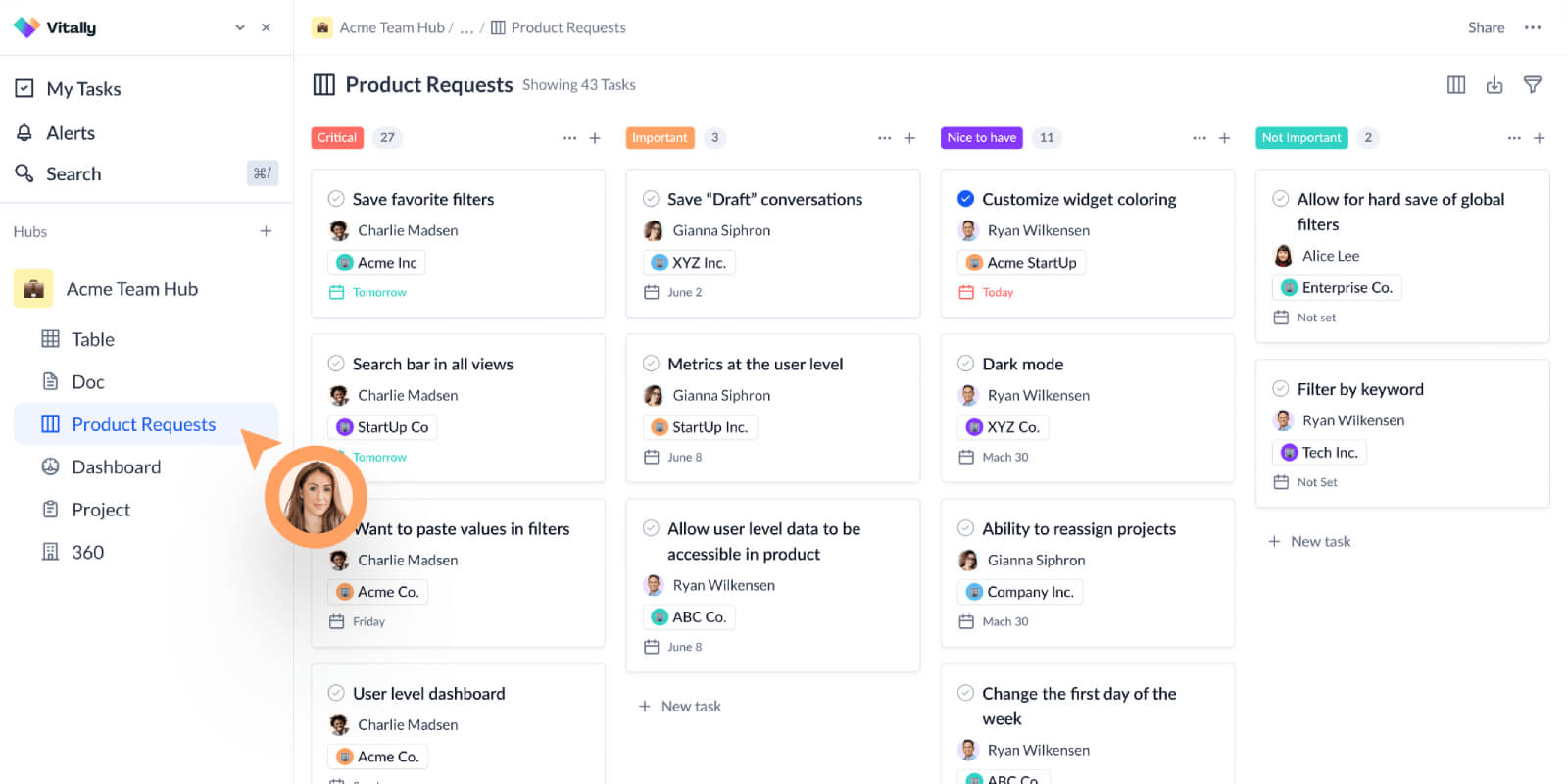Add a task to Important column
The image size is (1568, 784).
point(909,138)
